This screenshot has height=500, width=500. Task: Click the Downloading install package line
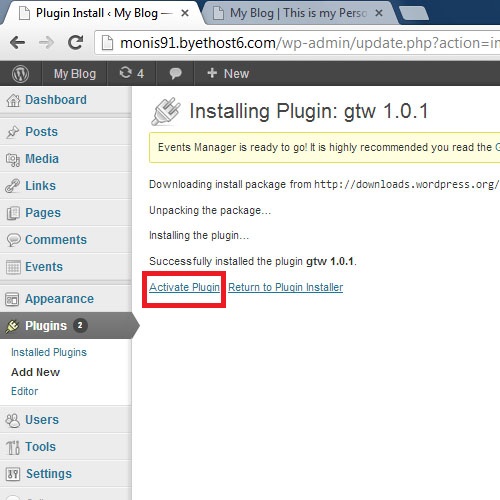coord(324,184)
